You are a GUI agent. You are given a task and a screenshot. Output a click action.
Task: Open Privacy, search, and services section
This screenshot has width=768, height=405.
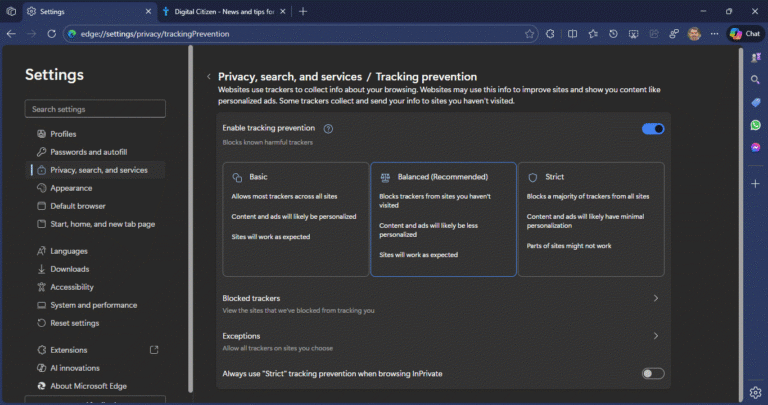(x=96, y=170)
